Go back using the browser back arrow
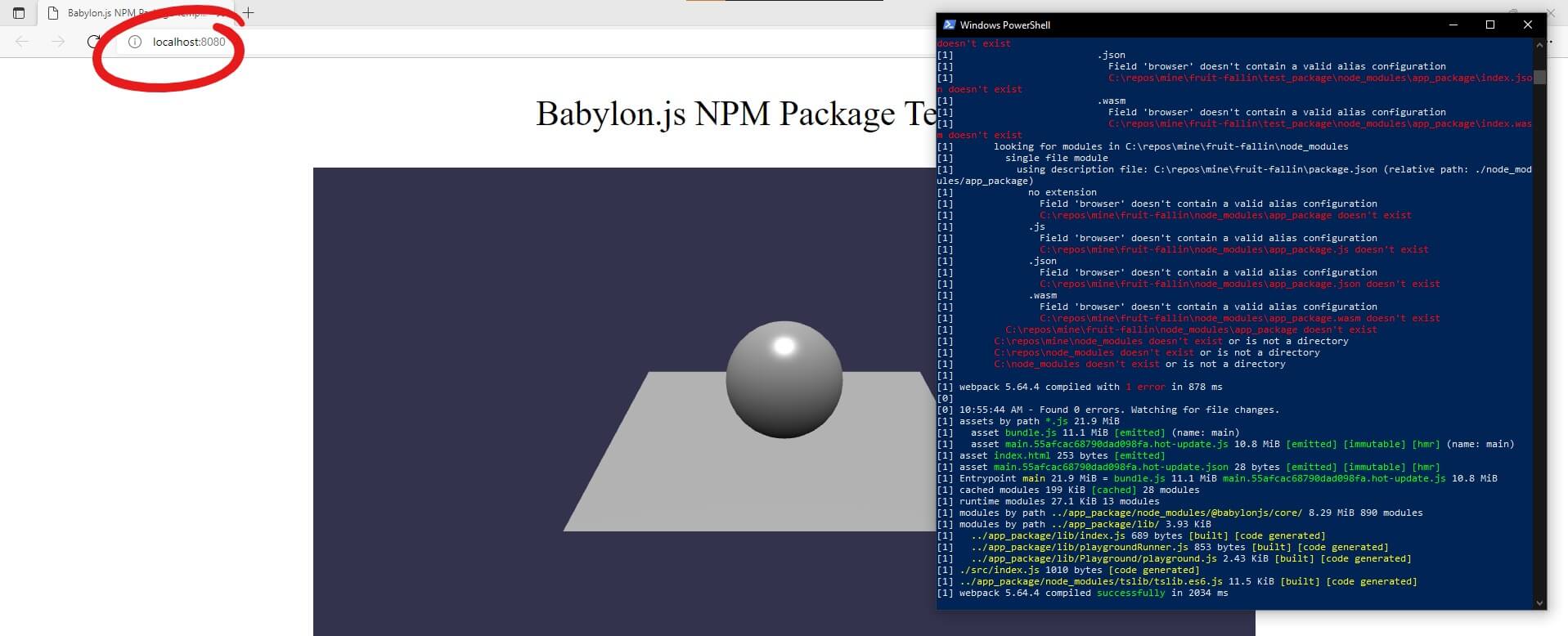The image size is (1568, 636). 22,42
